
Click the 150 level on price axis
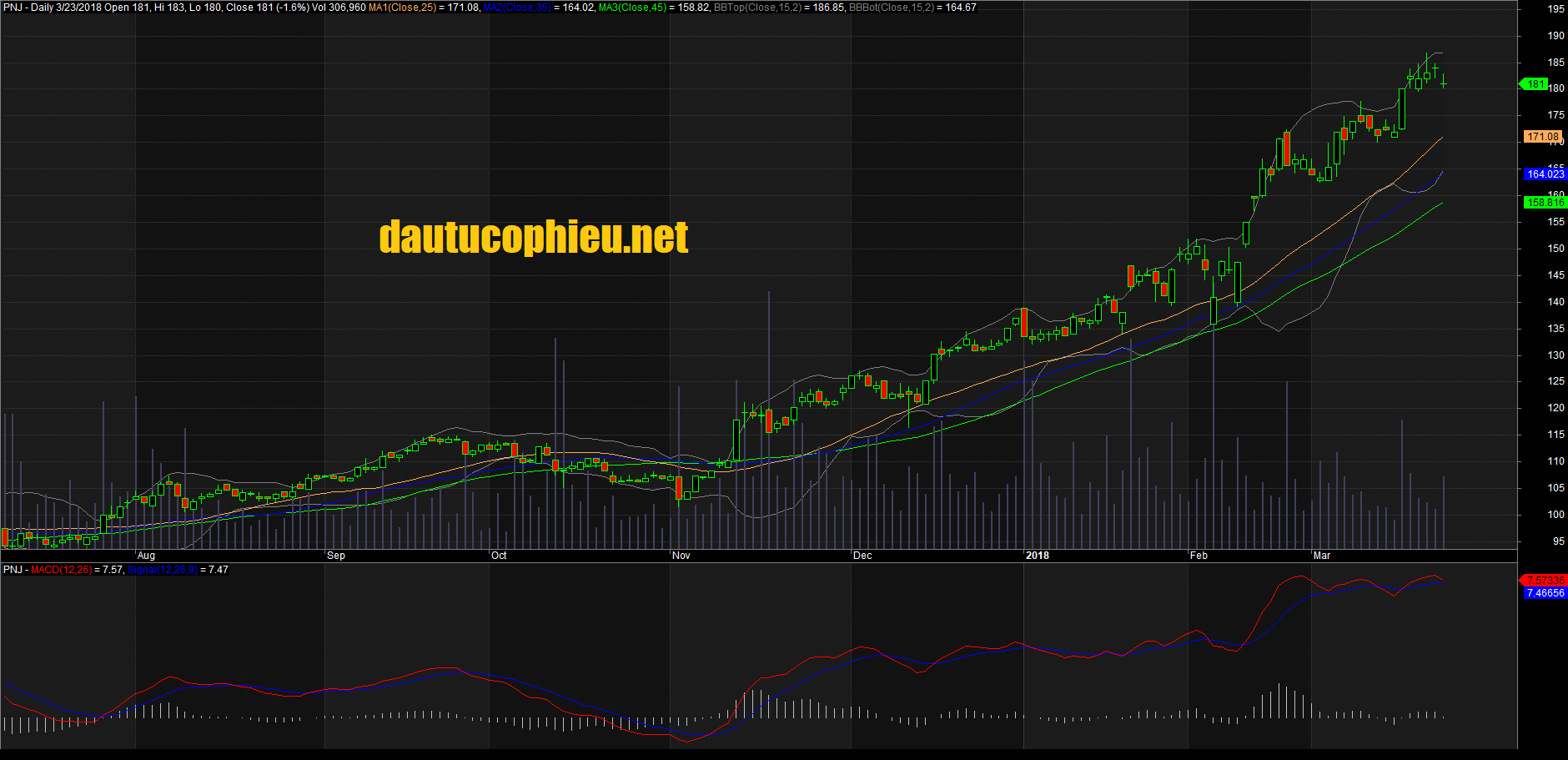click(x=1555, y=249)
